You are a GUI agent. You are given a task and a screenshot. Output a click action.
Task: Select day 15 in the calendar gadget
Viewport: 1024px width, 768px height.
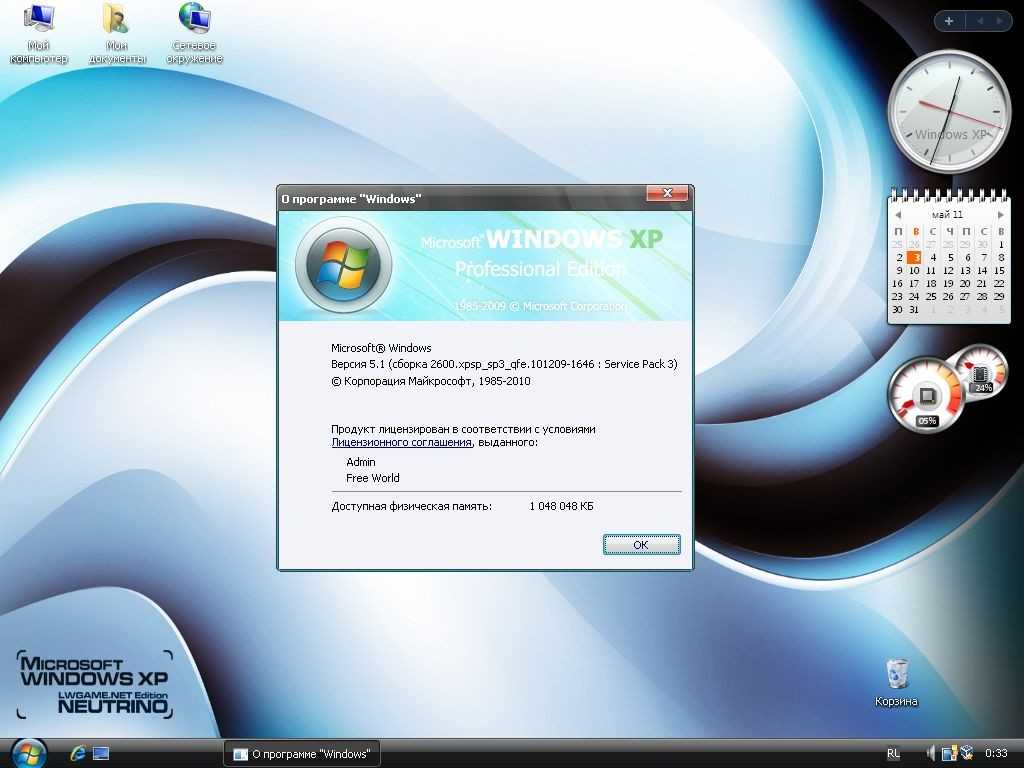coord(999,270)
